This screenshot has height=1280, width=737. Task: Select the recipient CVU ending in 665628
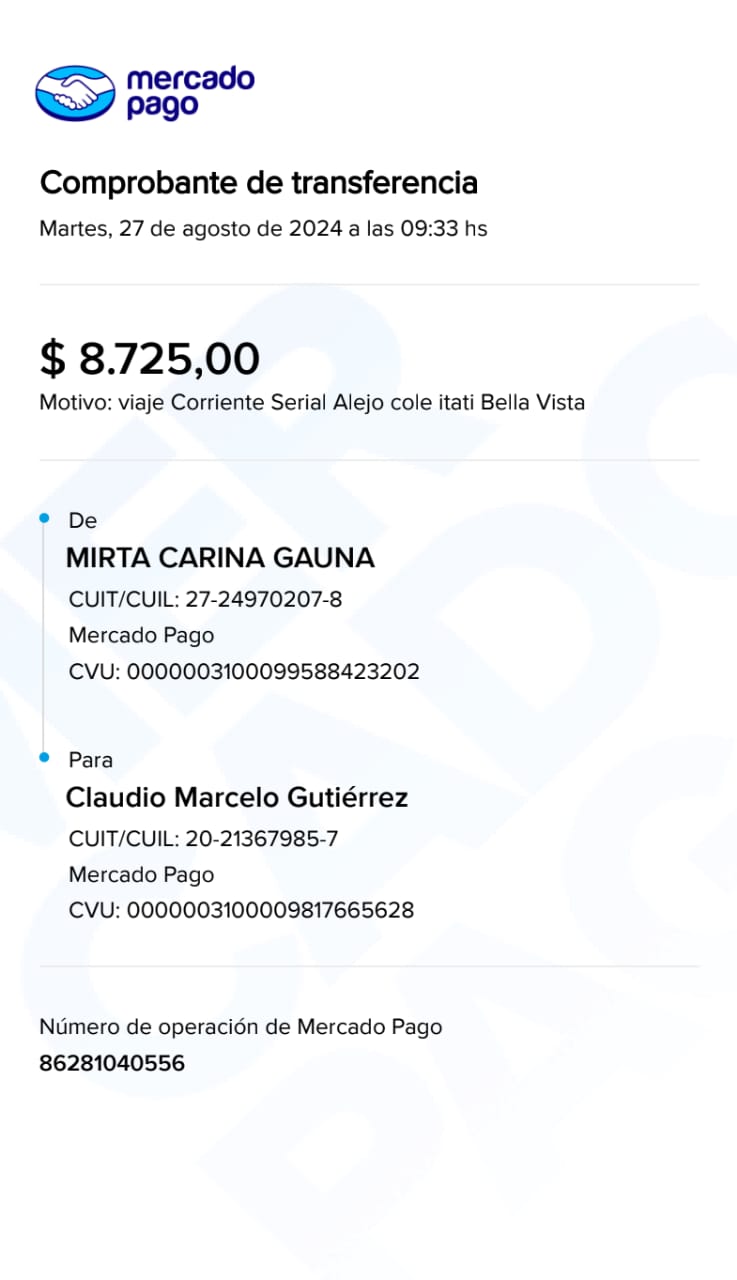click(x=241, y=910)
